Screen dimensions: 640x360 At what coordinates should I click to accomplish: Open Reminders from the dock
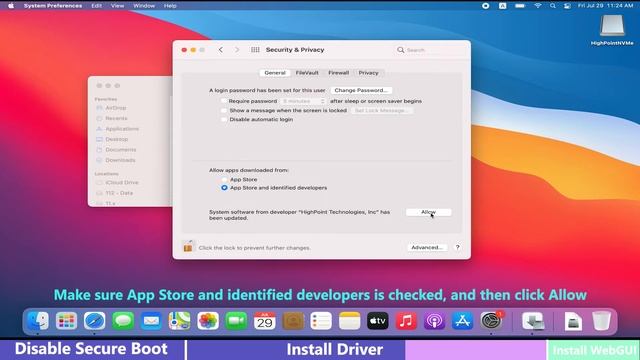click(321, 321)
